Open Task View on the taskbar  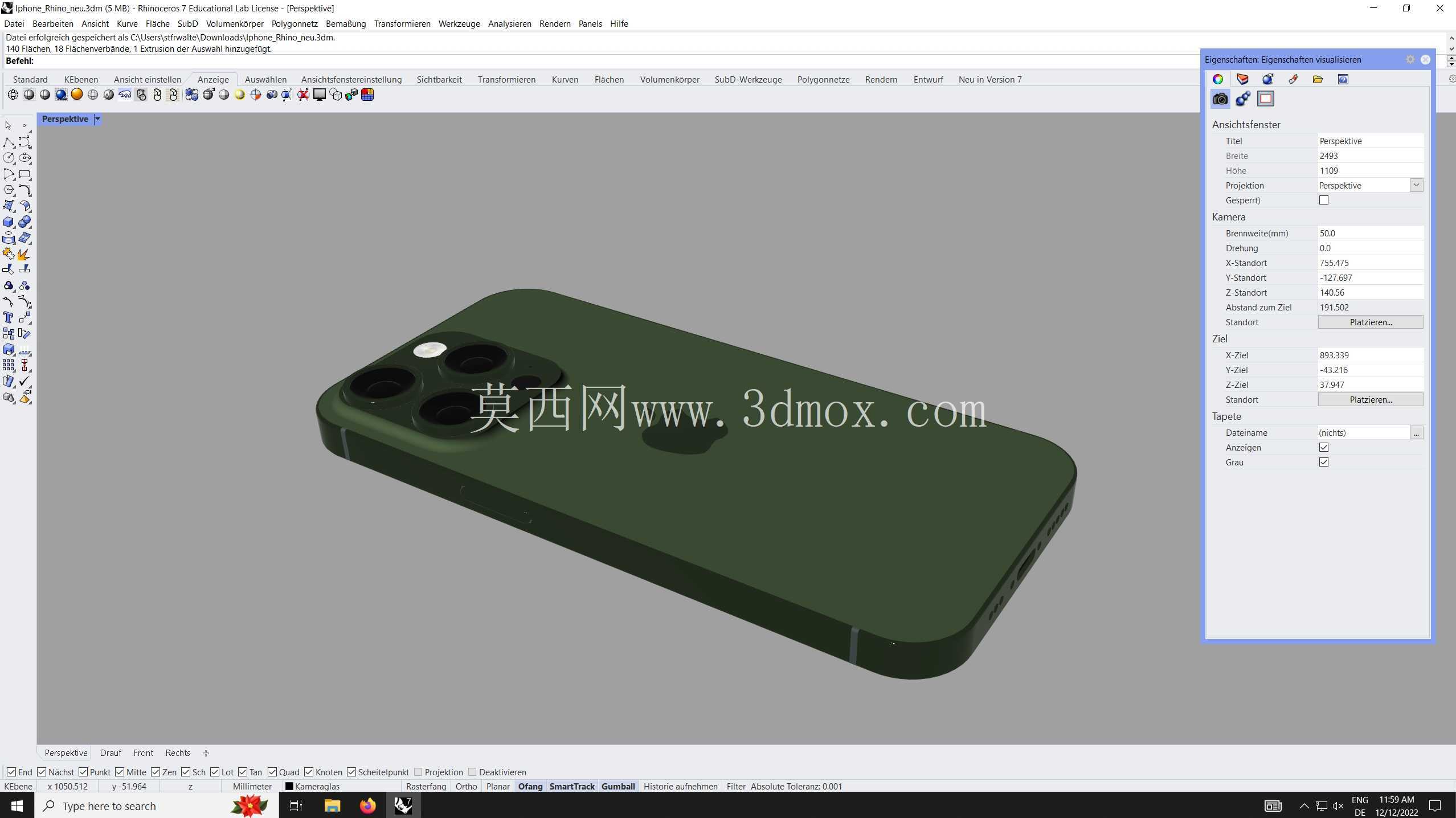296,805
